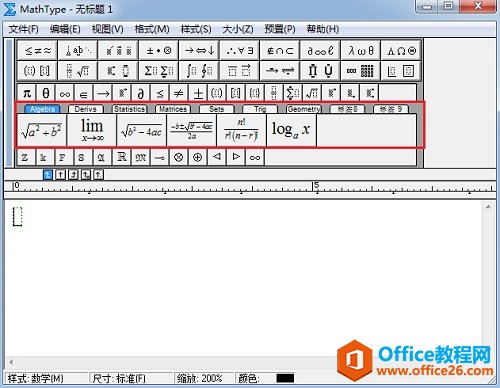Switch to the Trig tab

[x=260, y=109]
